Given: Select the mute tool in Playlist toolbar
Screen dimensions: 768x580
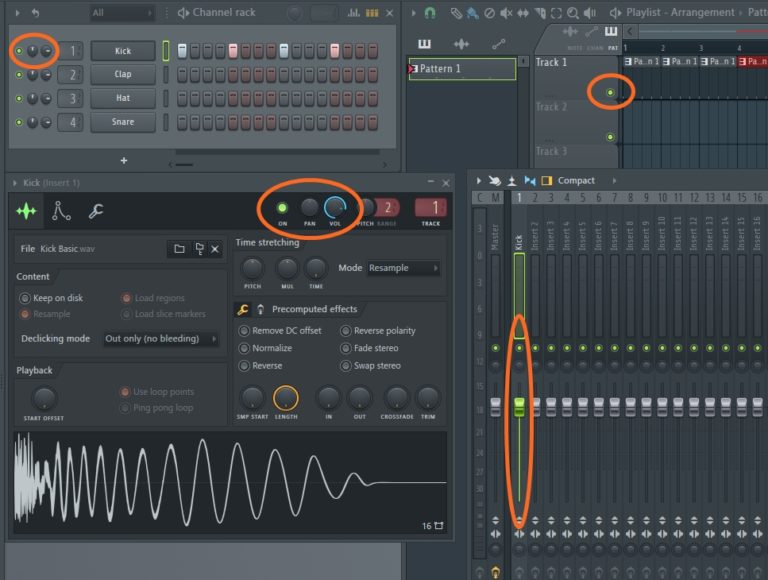Looking at the screenshot, I should (x=506, y=13).
